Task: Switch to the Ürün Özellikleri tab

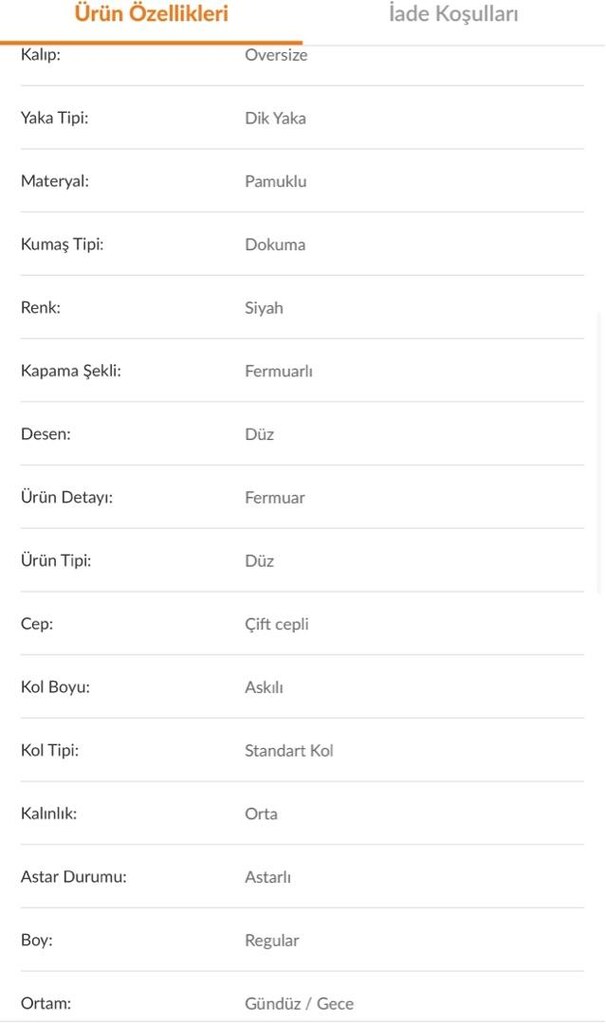Action: pos(152,14)
